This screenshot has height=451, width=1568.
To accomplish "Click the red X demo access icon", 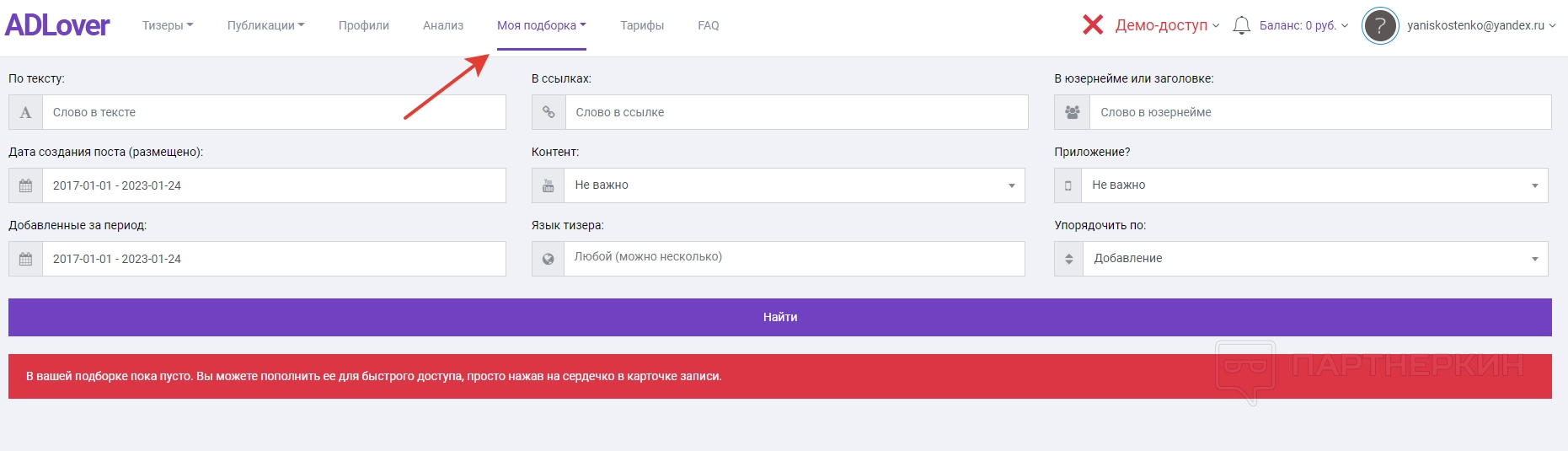I will [1093, 25].
